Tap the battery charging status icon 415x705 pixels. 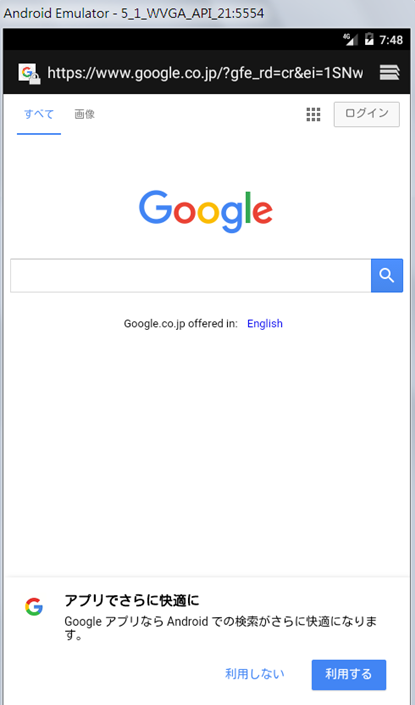point(369,39)
